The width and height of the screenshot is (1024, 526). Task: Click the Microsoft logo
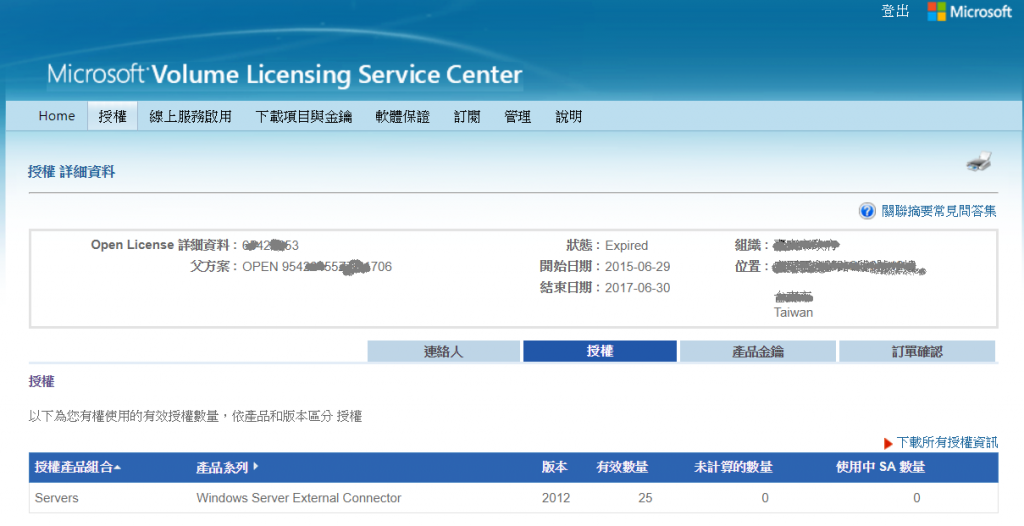click(x=969, y=12)
